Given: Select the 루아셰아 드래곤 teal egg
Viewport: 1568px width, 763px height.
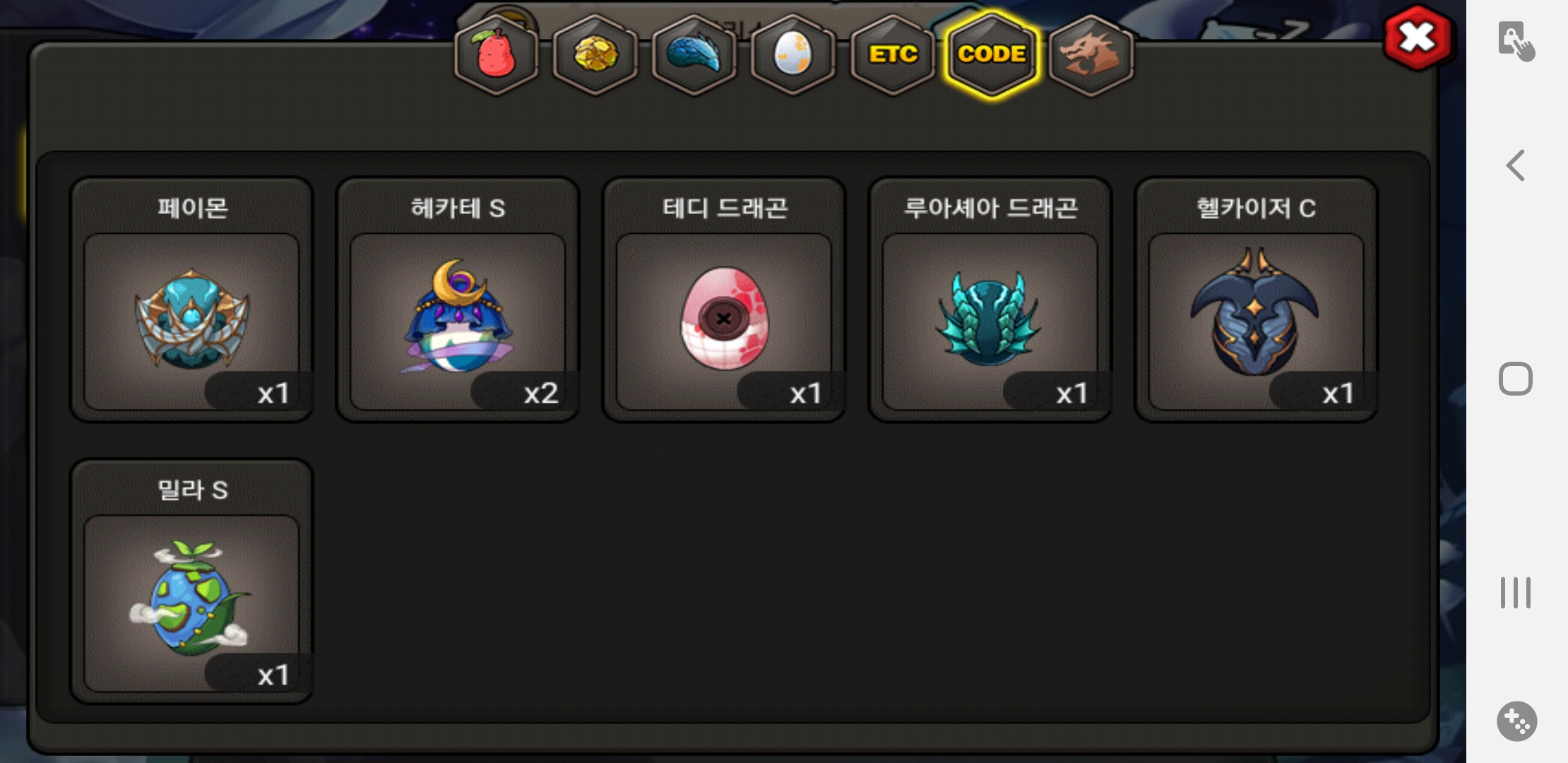Looking at the screenshot, I should click(x=990, y=300).
